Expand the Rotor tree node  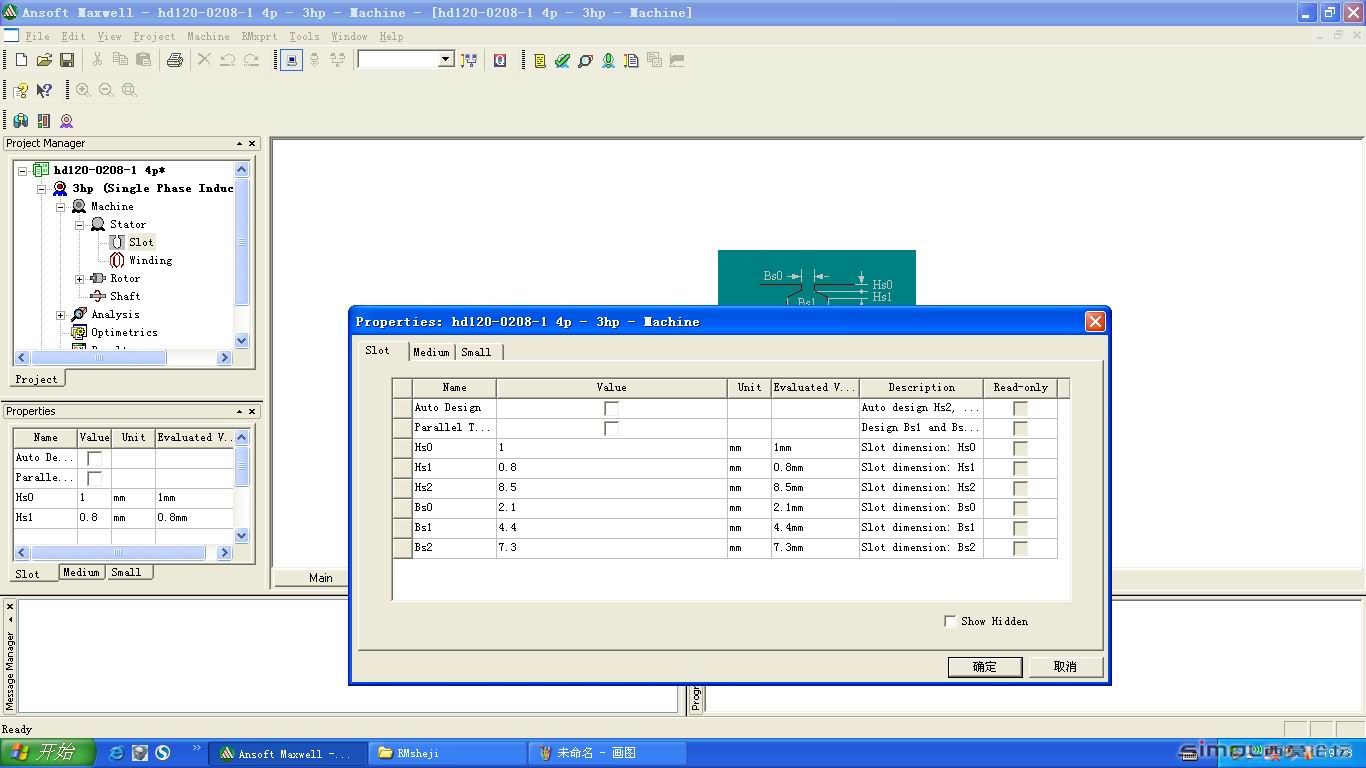[x=80, y=278]
